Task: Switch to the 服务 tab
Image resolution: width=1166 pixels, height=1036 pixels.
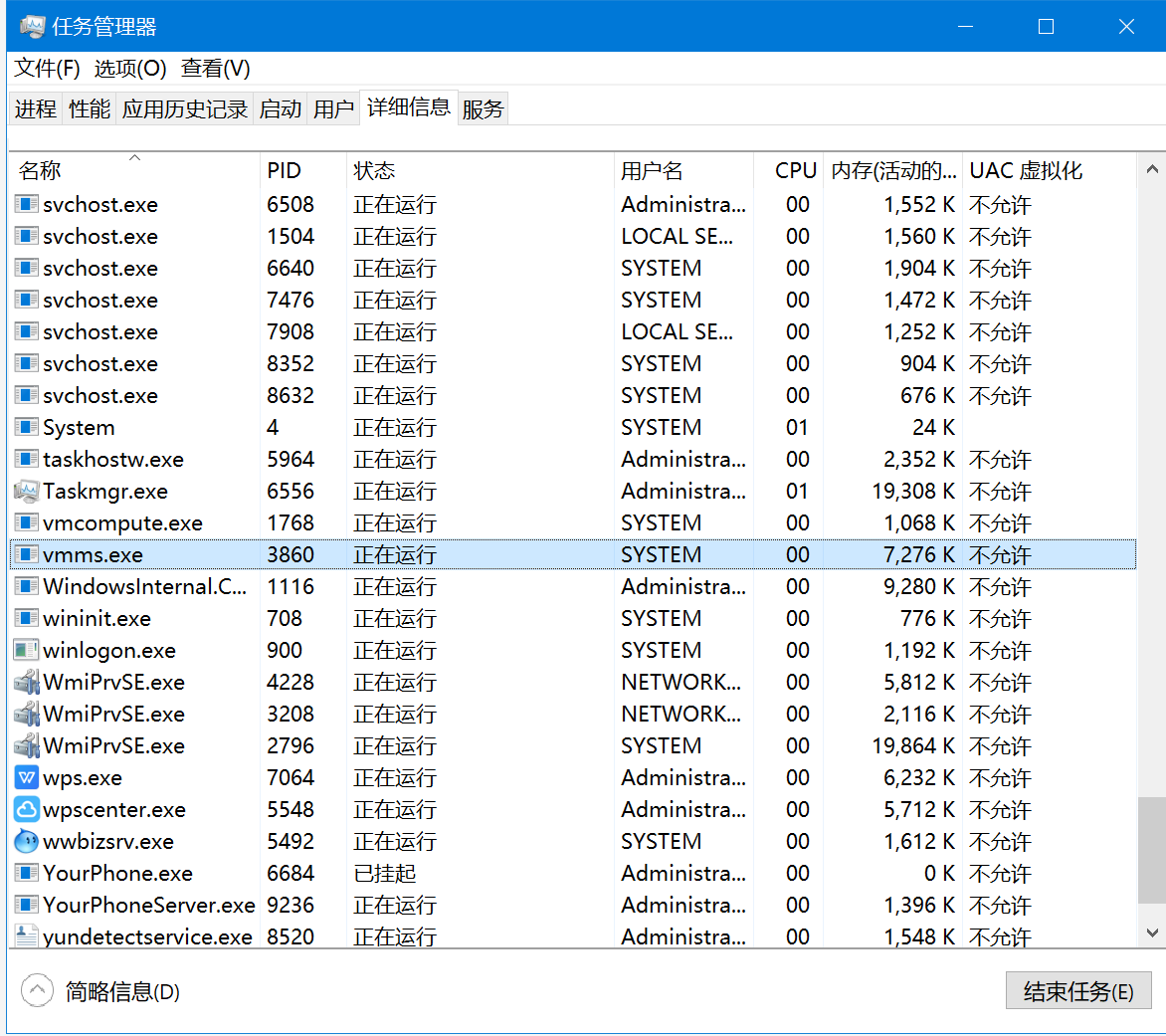Action: (x=483, y=109)
